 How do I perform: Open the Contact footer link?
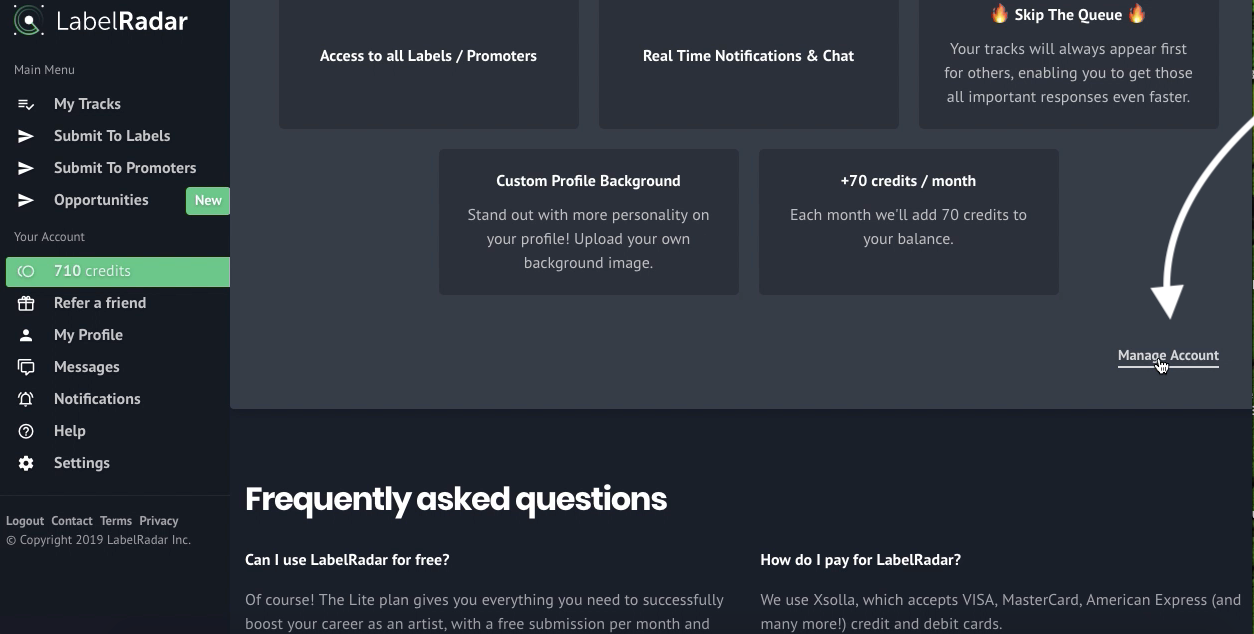72,521
